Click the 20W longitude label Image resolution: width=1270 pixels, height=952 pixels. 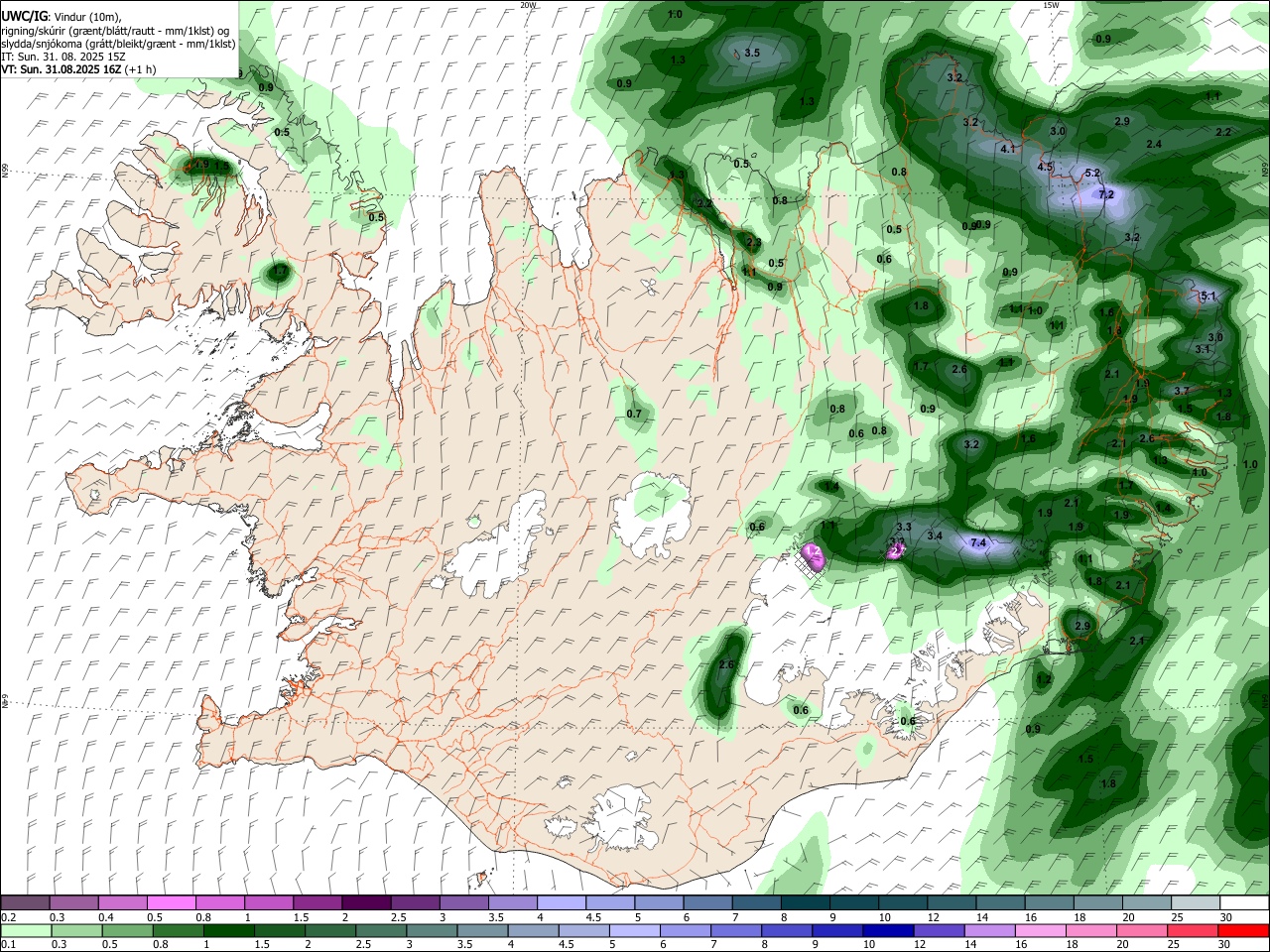[x=528, y=5]
